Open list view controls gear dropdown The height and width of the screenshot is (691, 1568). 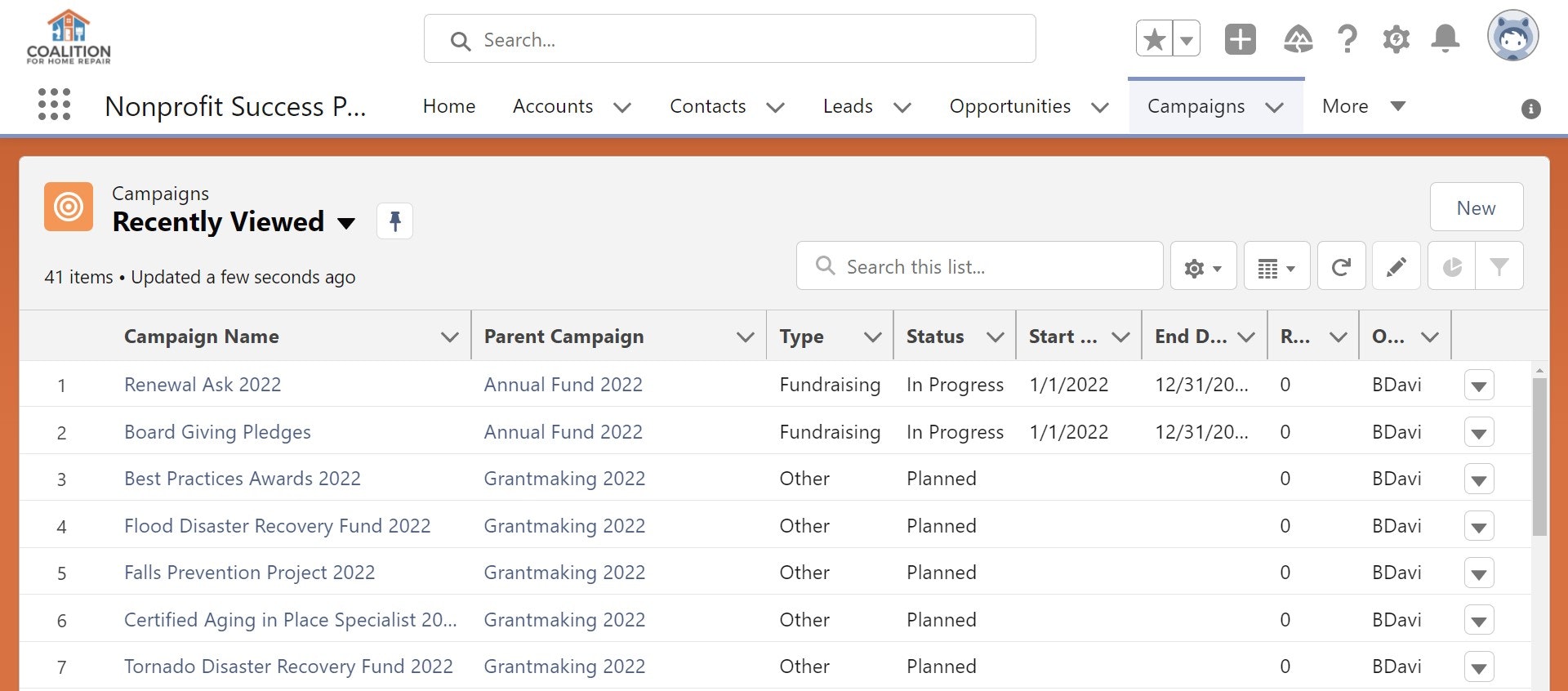click(x=1203, y=266)
